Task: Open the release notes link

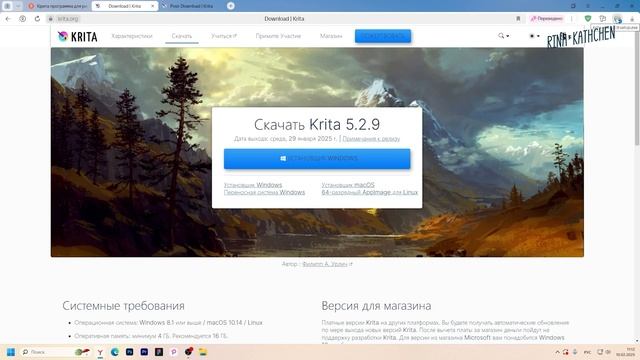Action: tap(371, 139)
